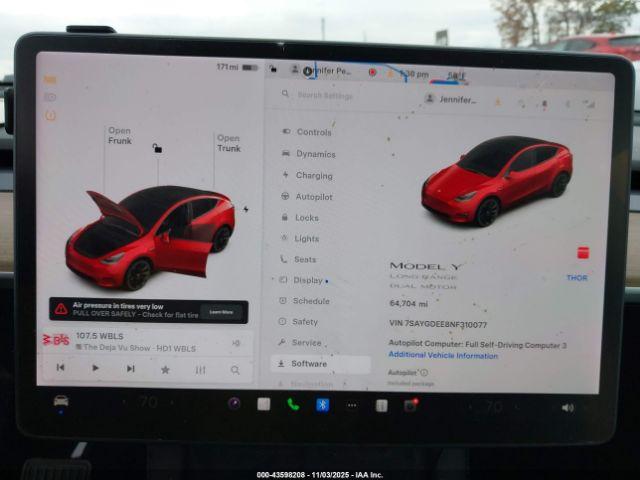Tap the Open Trunk label
Screen dimensions: 640x480
(229, 143)
